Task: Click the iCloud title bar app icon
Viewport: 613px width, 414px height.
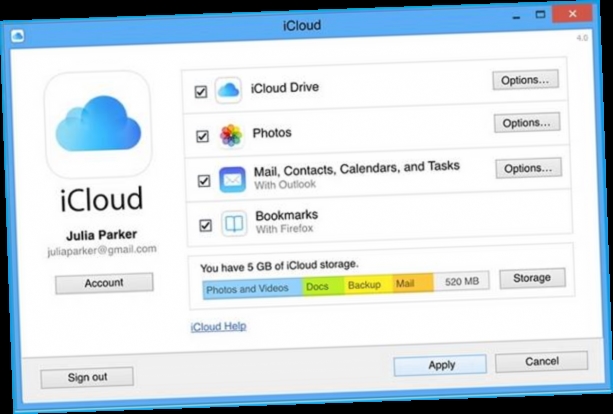Action: tap(18, 36)
